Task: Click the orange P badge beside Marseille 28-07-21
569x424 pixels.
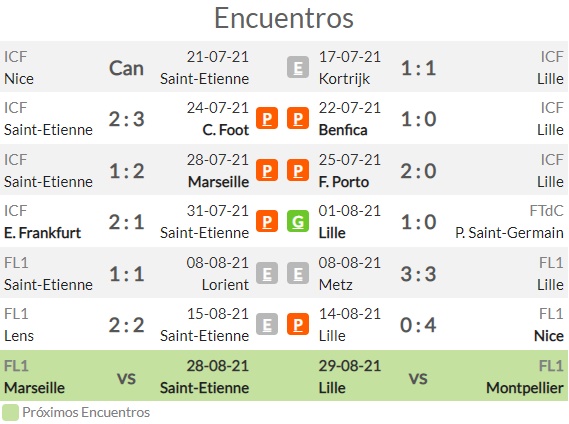Action: (267, 170)
